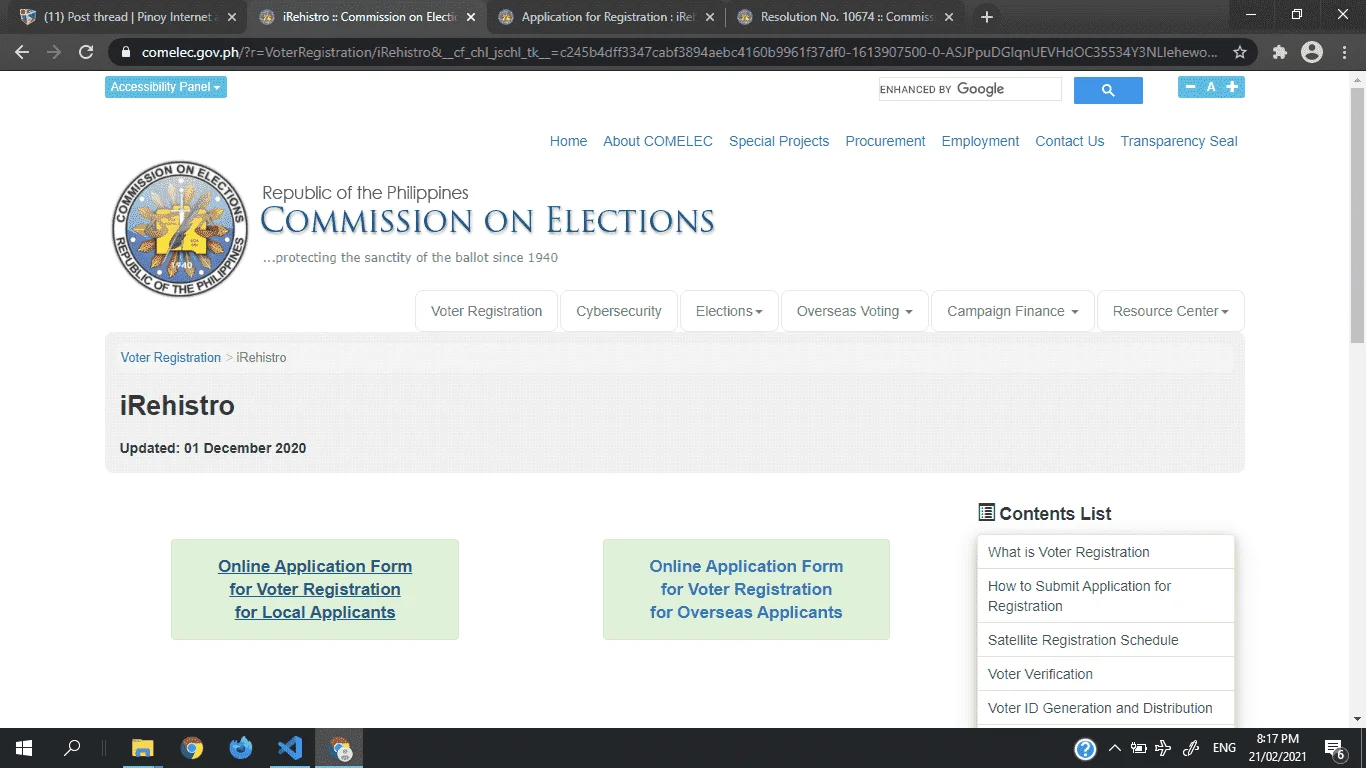Increase font size with the plus icon
The image size is (1366, 768).
pyautogui.click(x=1232, y=87)
